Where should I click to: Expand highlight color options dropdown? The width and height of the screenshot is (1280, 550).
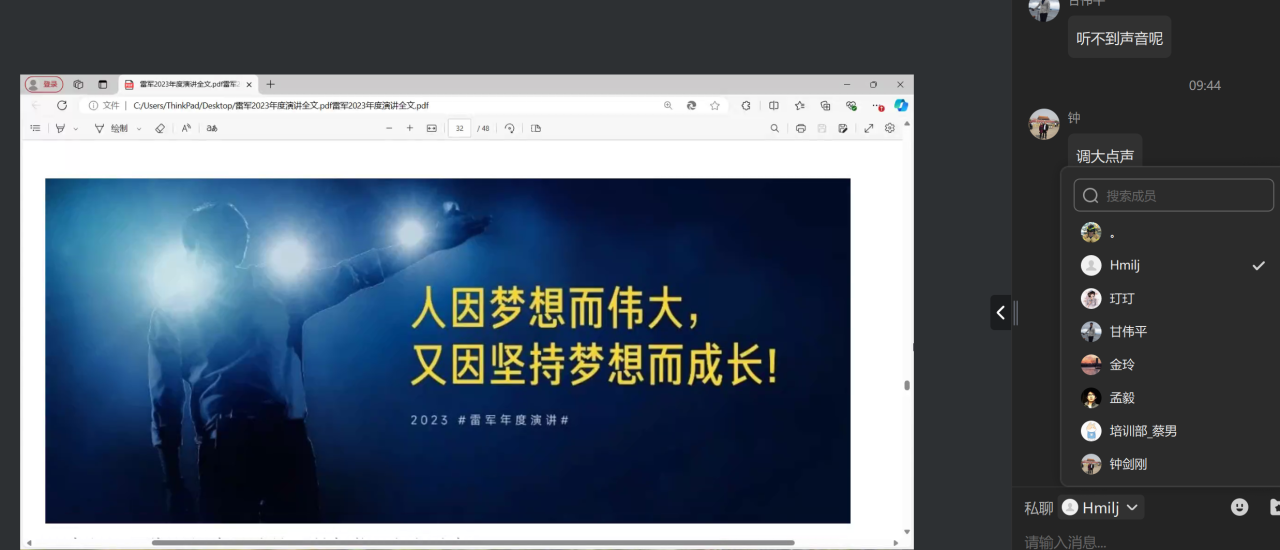click(x=76, y=129)
